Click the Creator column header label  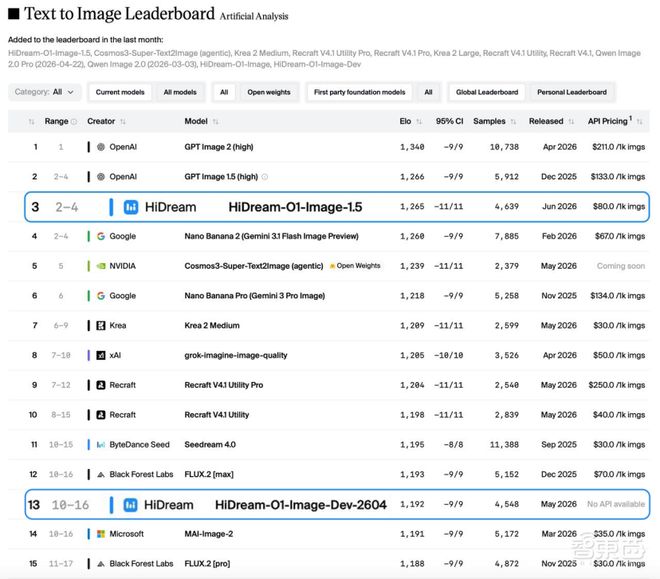(x=101, y=121)
